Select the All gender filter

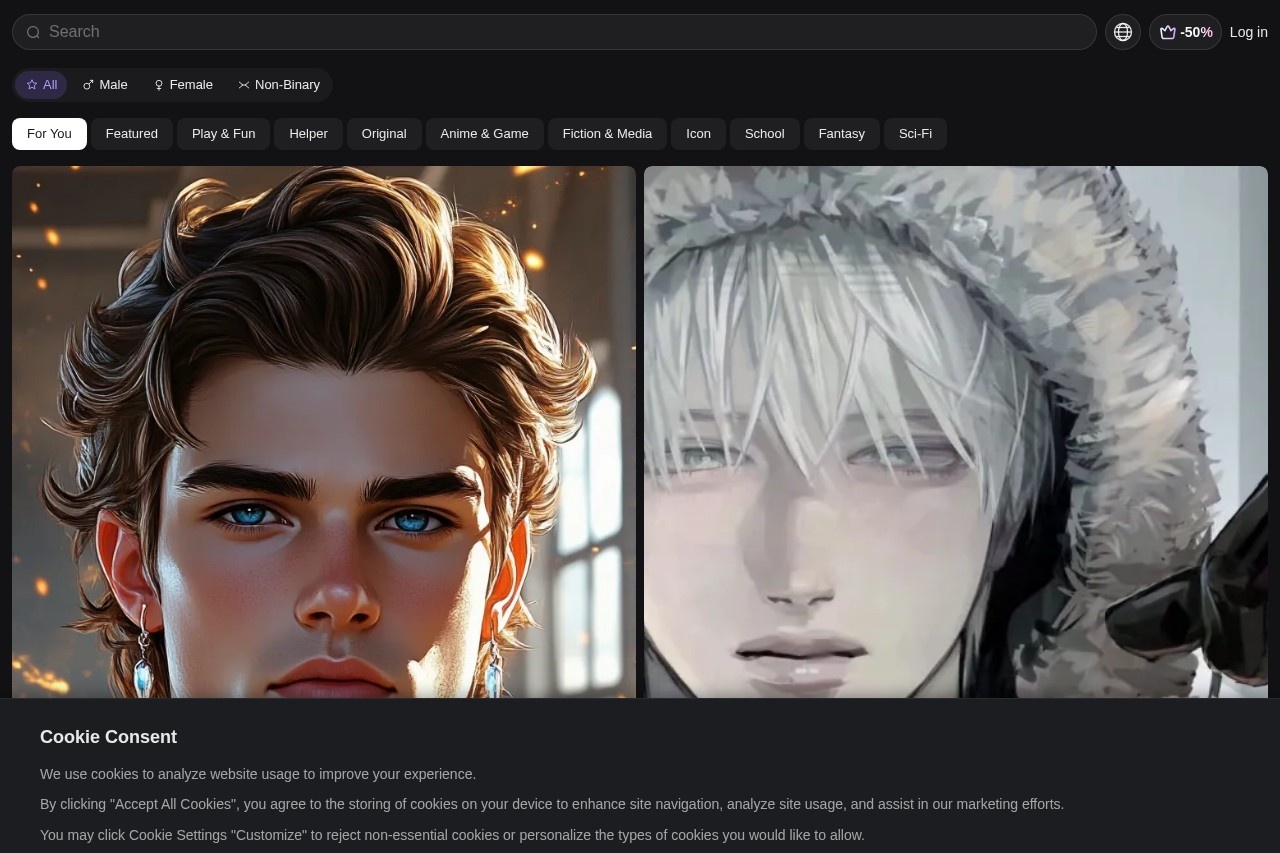point(41,85)
